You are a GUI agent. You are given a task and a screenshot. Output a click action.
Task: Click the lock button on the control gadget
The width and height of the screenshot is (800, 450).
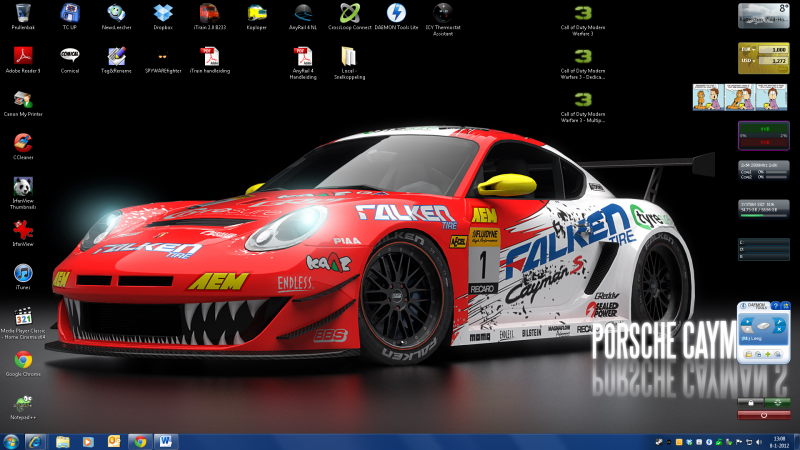click(x=751, y=403)
